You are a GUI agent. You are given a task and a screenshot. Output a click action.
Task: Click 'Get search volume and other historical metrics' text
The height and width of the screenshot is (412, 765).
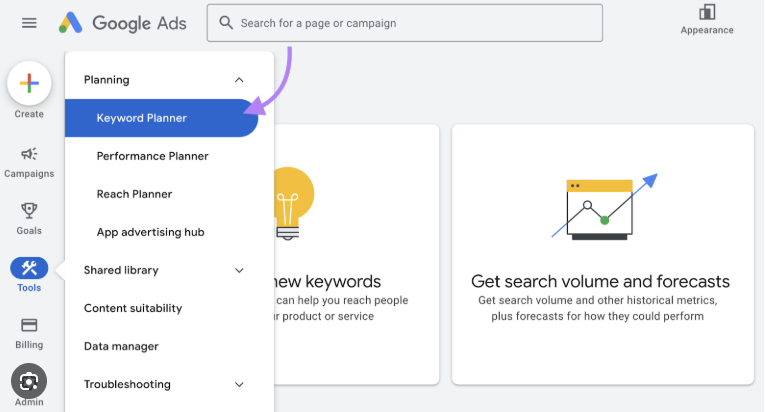pos(598,300)
